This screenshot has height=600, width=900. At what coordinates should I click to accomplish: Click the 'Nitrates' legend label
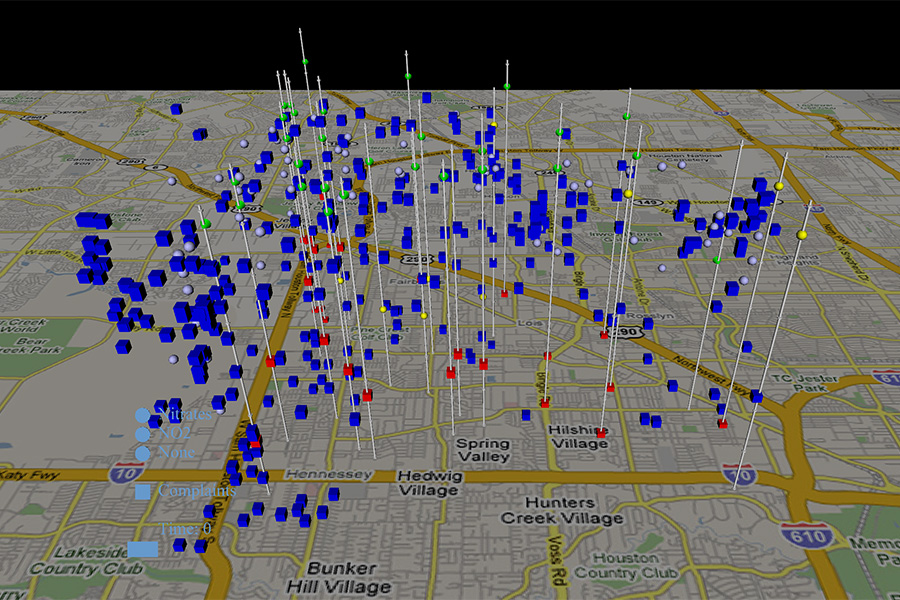tap(185, 414)
